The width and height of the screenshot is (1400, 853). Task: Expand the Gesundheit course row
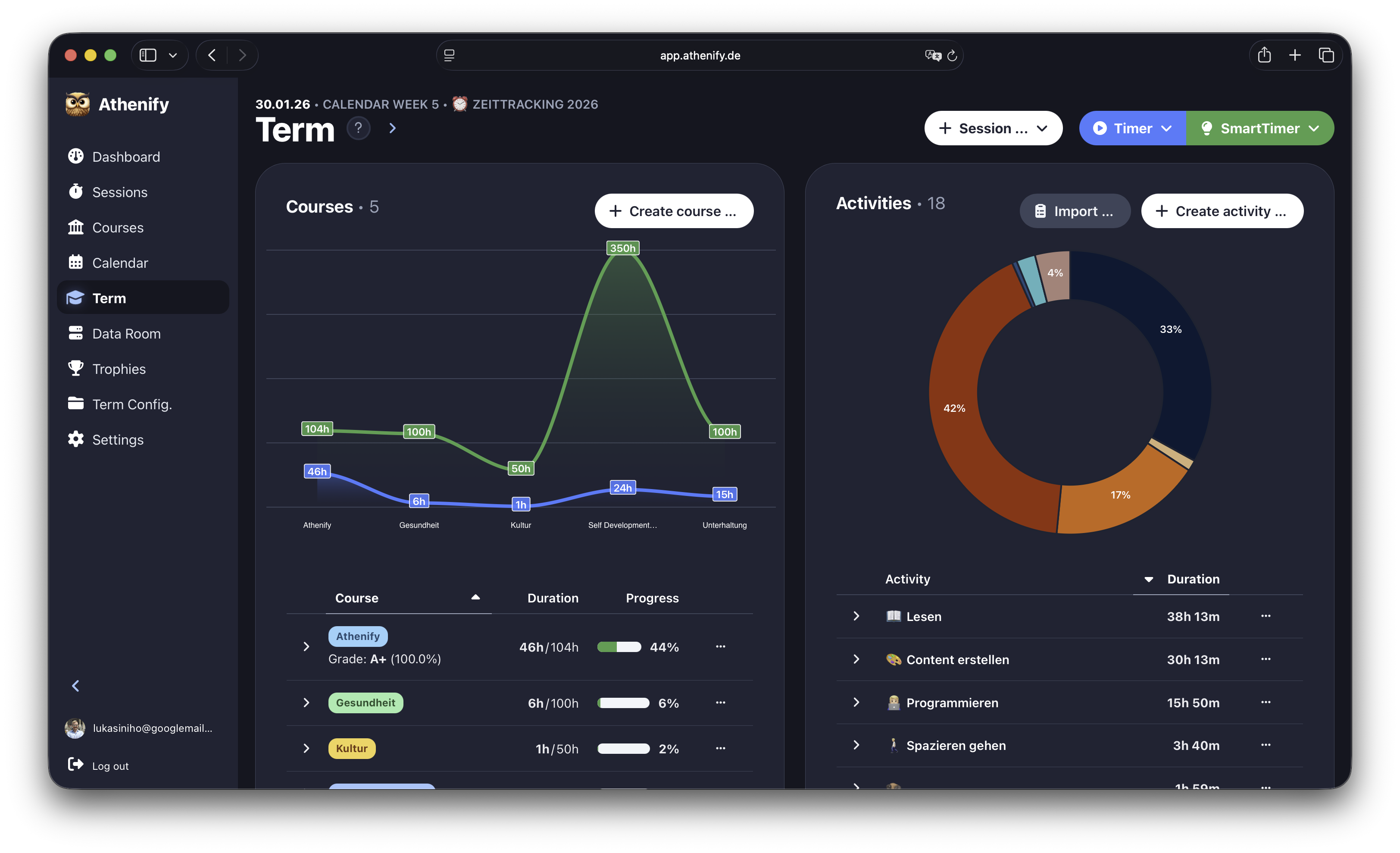pos(307,702)
